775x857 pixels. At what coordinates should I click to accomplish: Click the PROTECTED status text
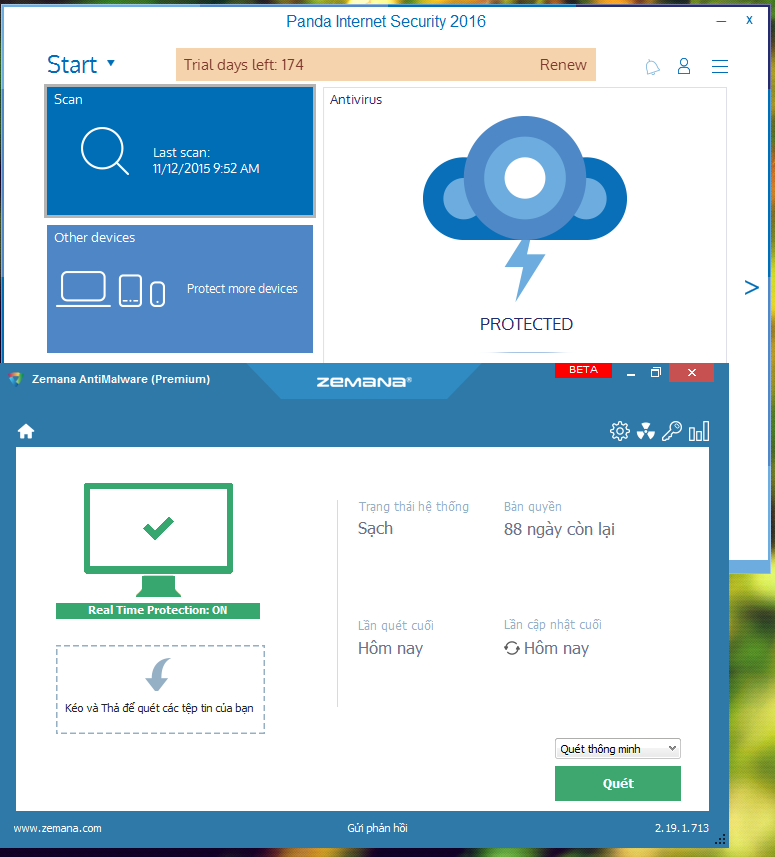pyautogui.click(x=526, y=324)
